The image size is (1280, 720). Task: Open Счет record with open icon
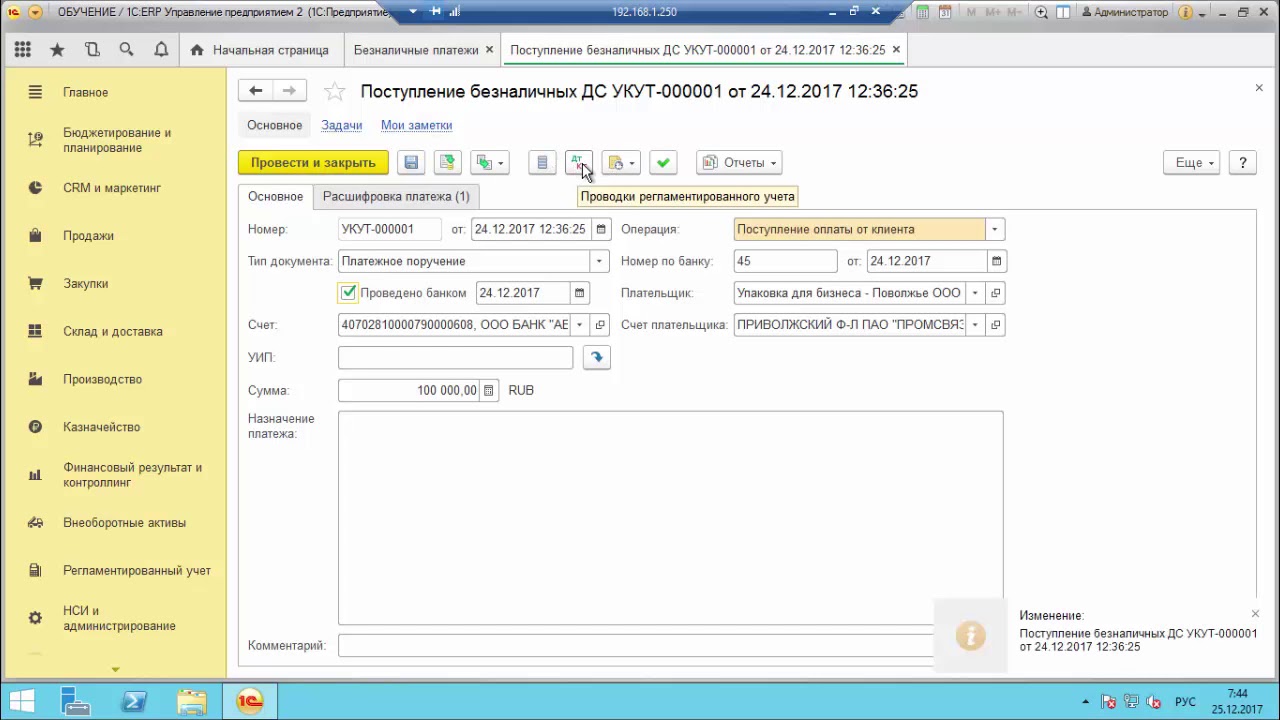(600, 325)
